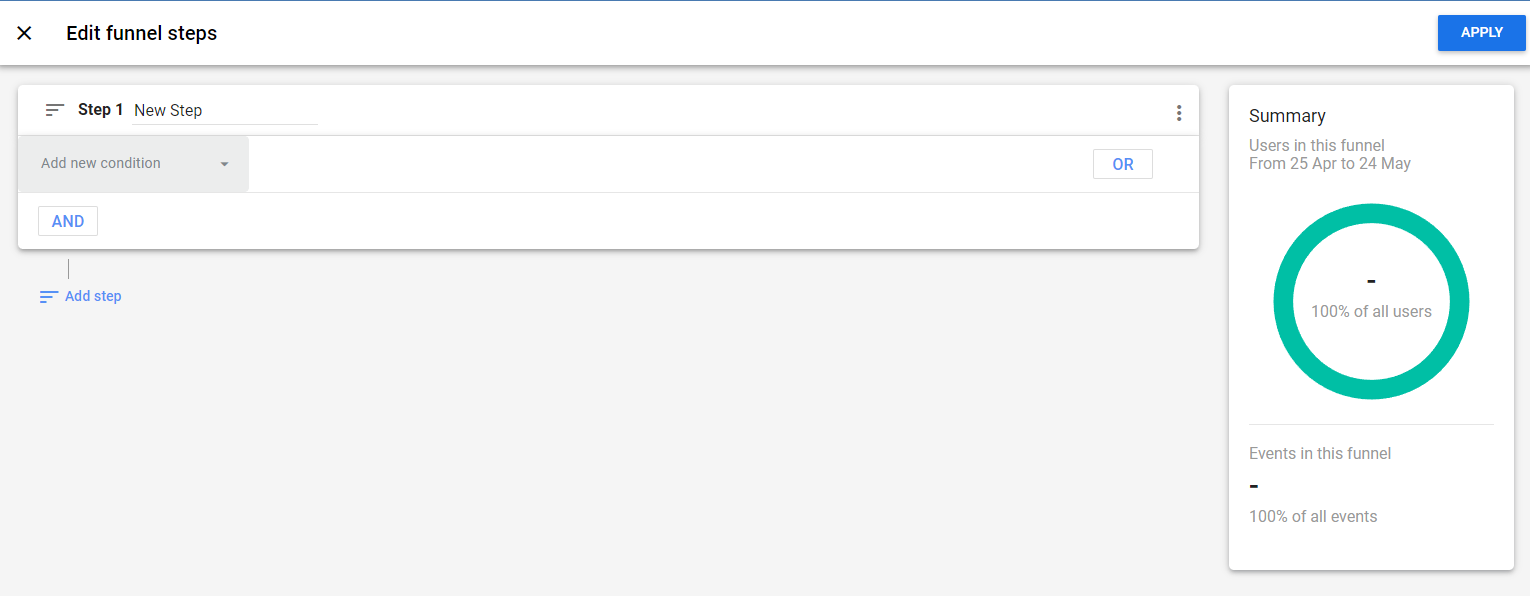Open the Add new condition dropdown
The height and width of the screenshot is (596, 1530).
tap(120, 164)
